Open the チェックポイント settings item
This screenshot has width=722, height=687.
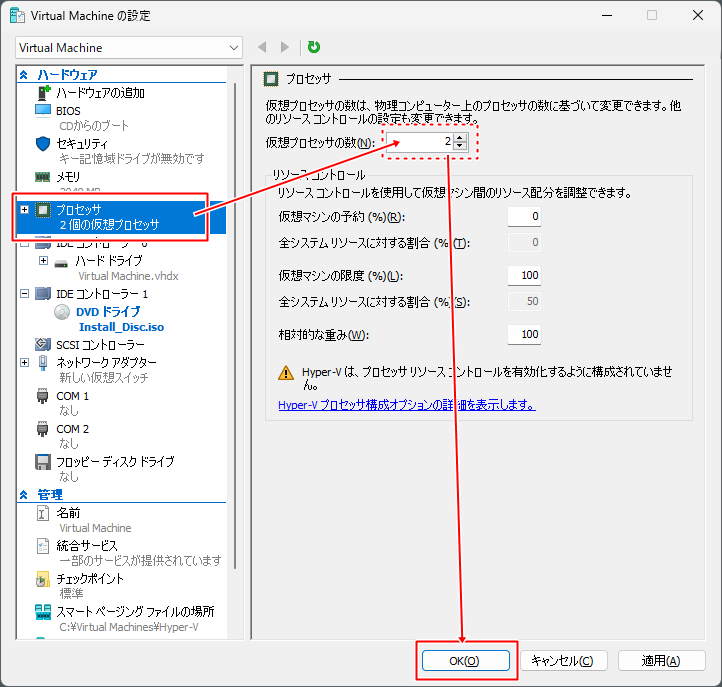click(x=90, y=578)
